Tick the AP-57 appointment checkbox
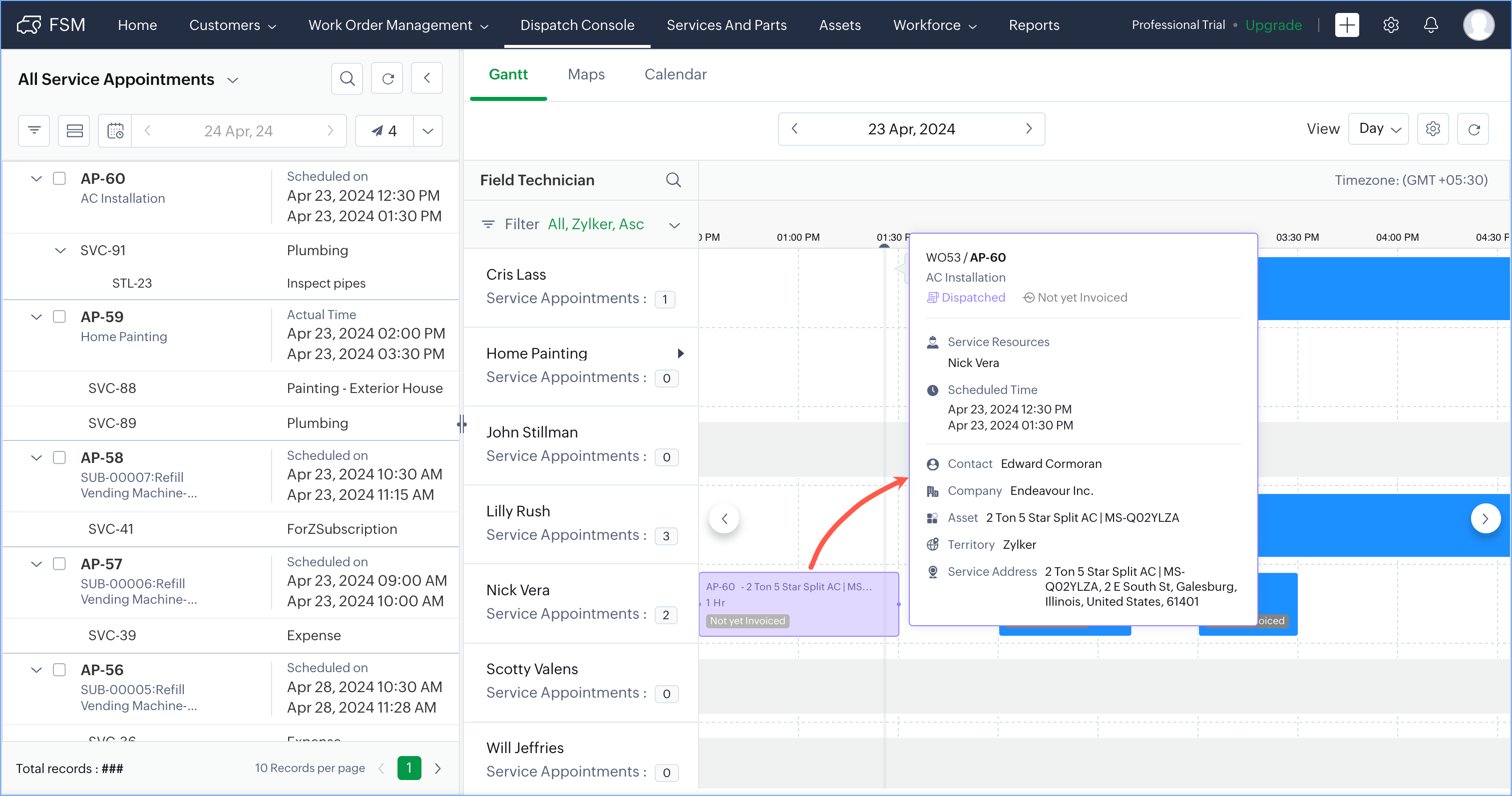This screenshot has height=796, width=1512. (x=59, y=564)
